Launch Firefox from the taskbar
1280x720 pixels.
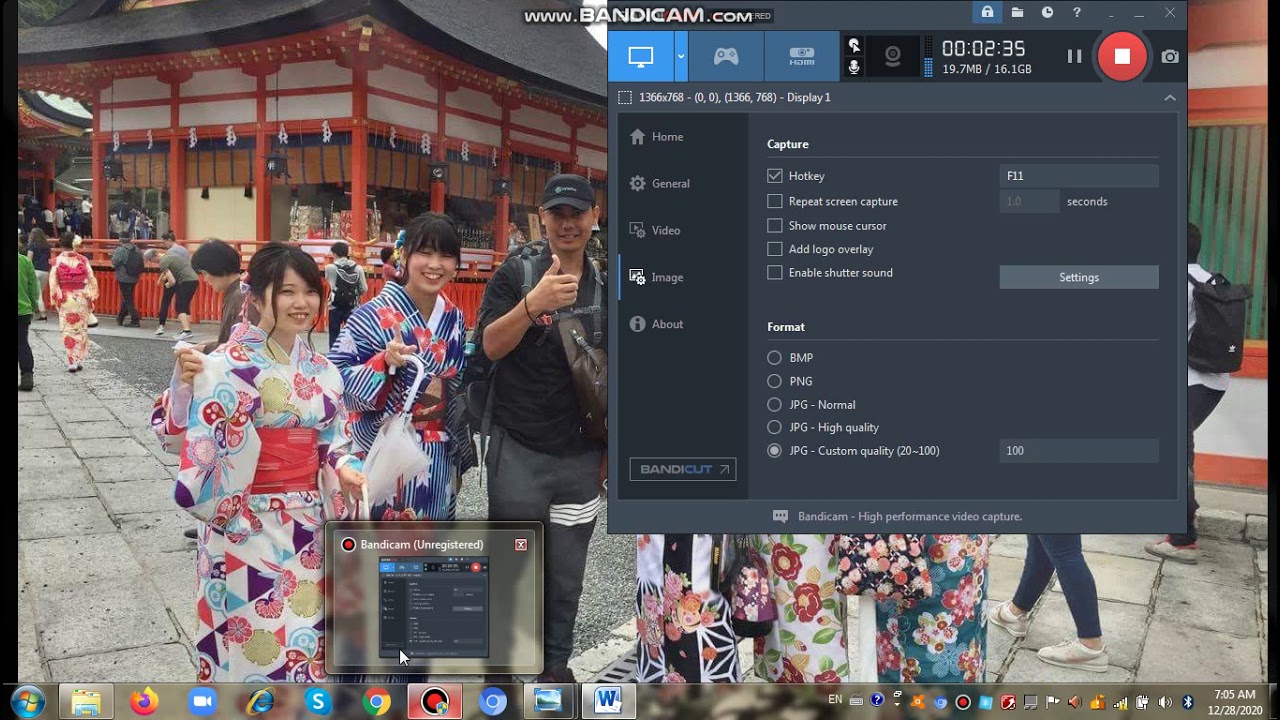click(144, 702)
